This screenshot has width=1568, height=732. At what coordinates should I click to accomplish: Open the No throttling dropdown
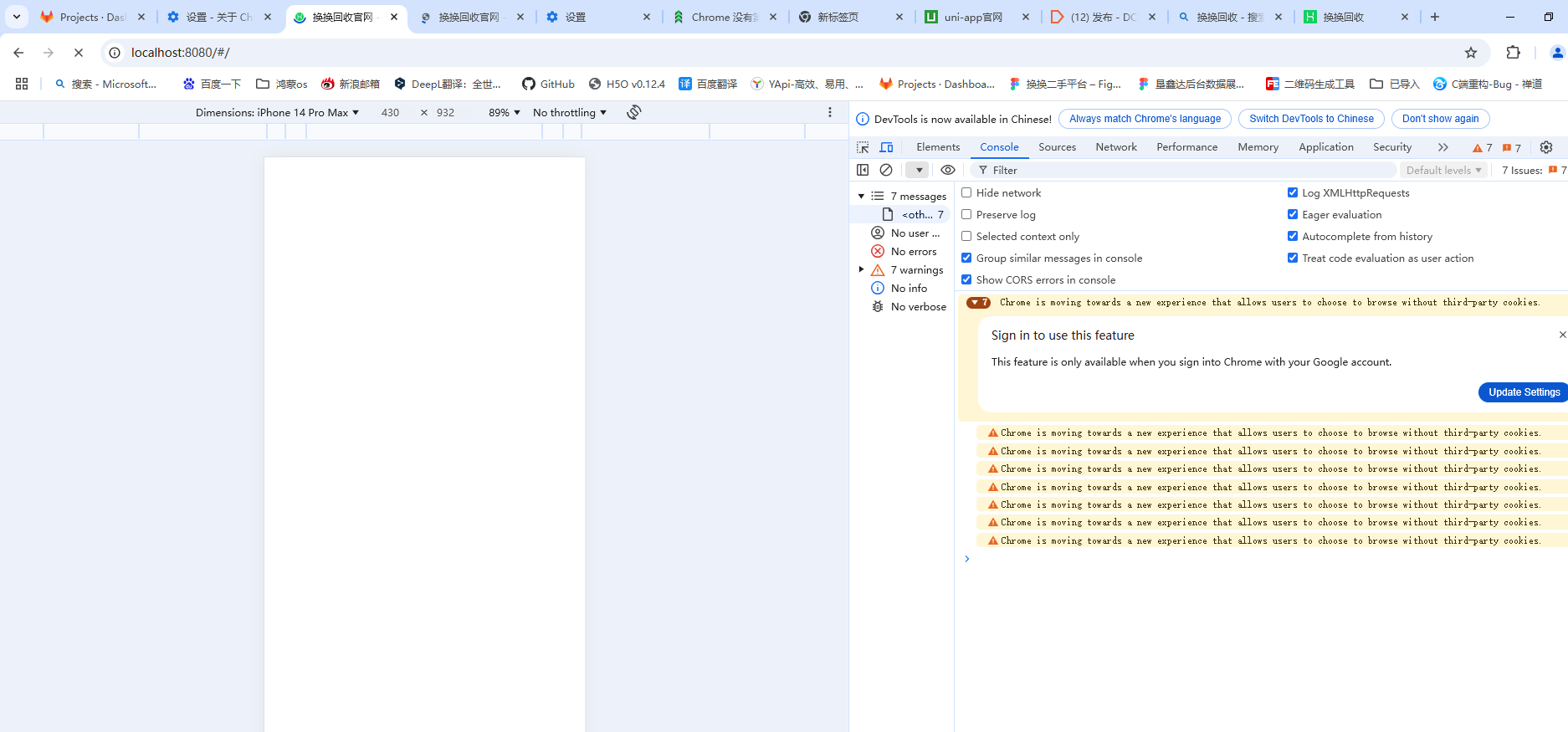[x=569, y=112]
